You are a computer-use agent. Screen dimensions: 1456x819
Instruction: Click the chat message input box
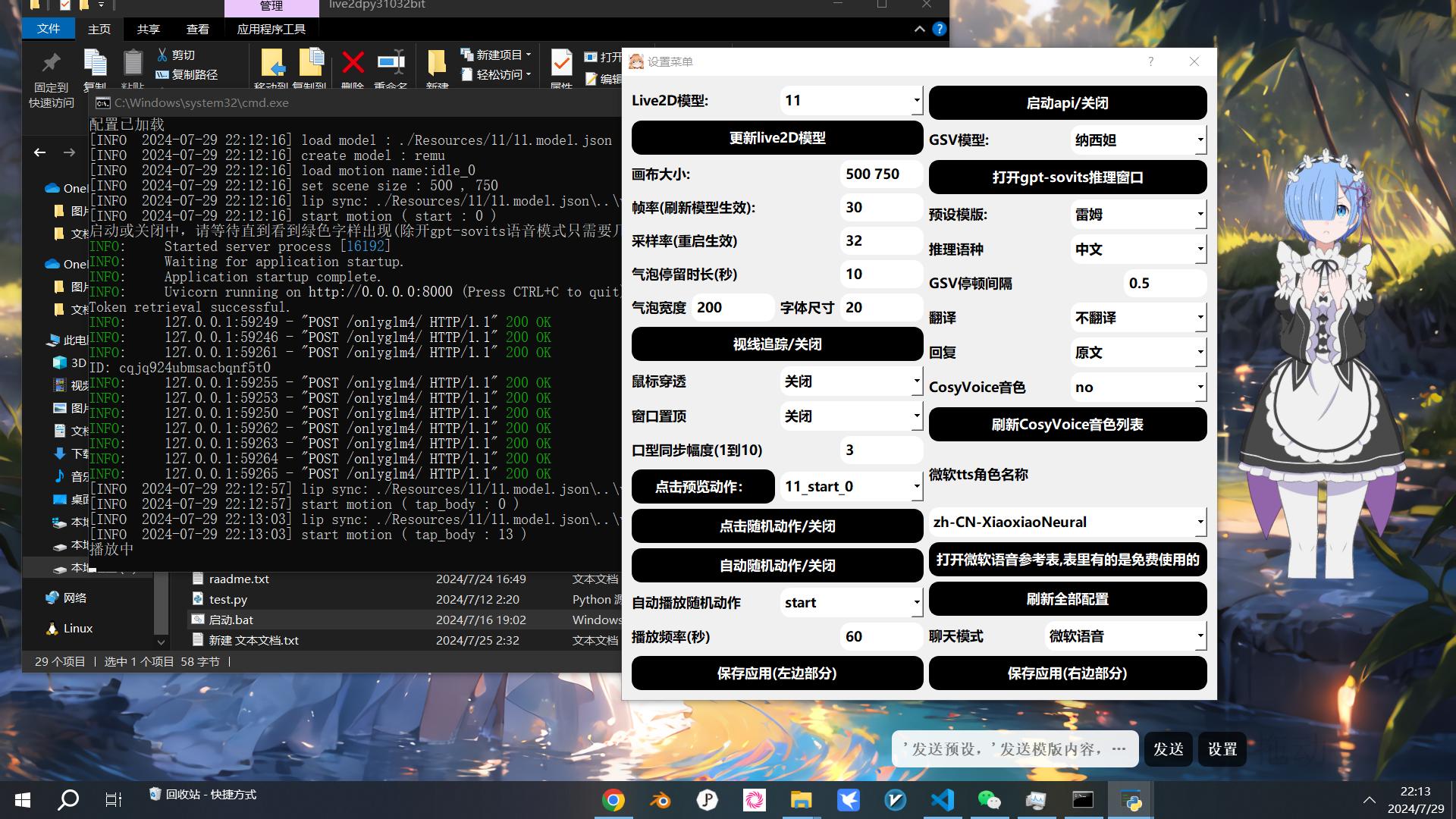click(1015, 749)
